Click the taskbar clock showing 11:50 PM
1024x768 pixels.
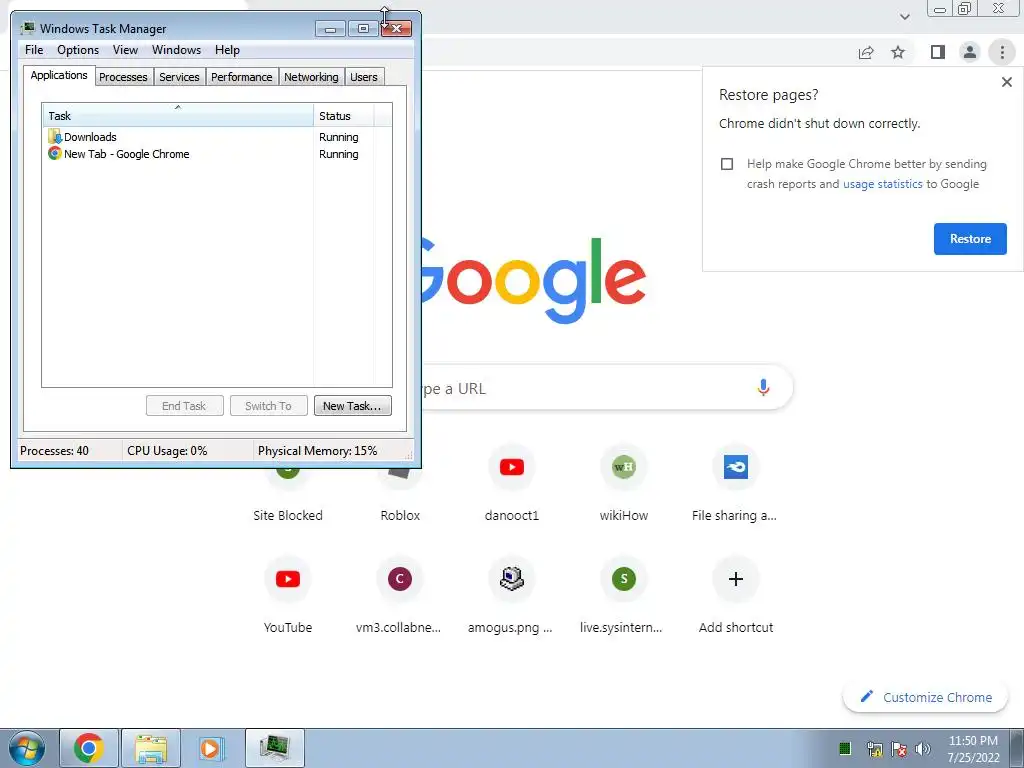tap(973, 749)
